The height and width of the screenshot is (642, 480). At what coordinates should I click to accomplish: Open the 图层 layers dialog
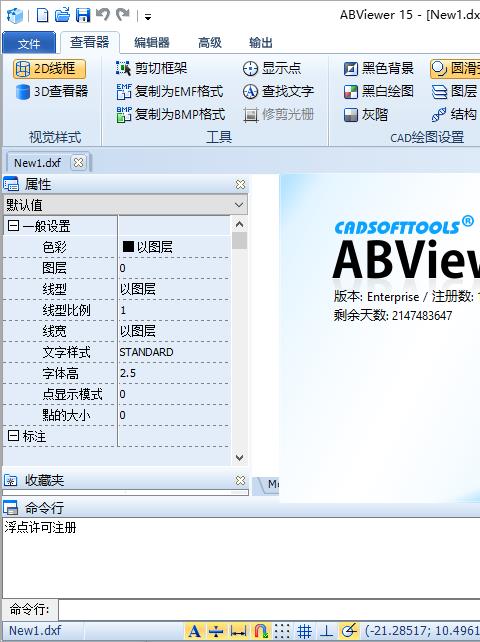(455, 91)
